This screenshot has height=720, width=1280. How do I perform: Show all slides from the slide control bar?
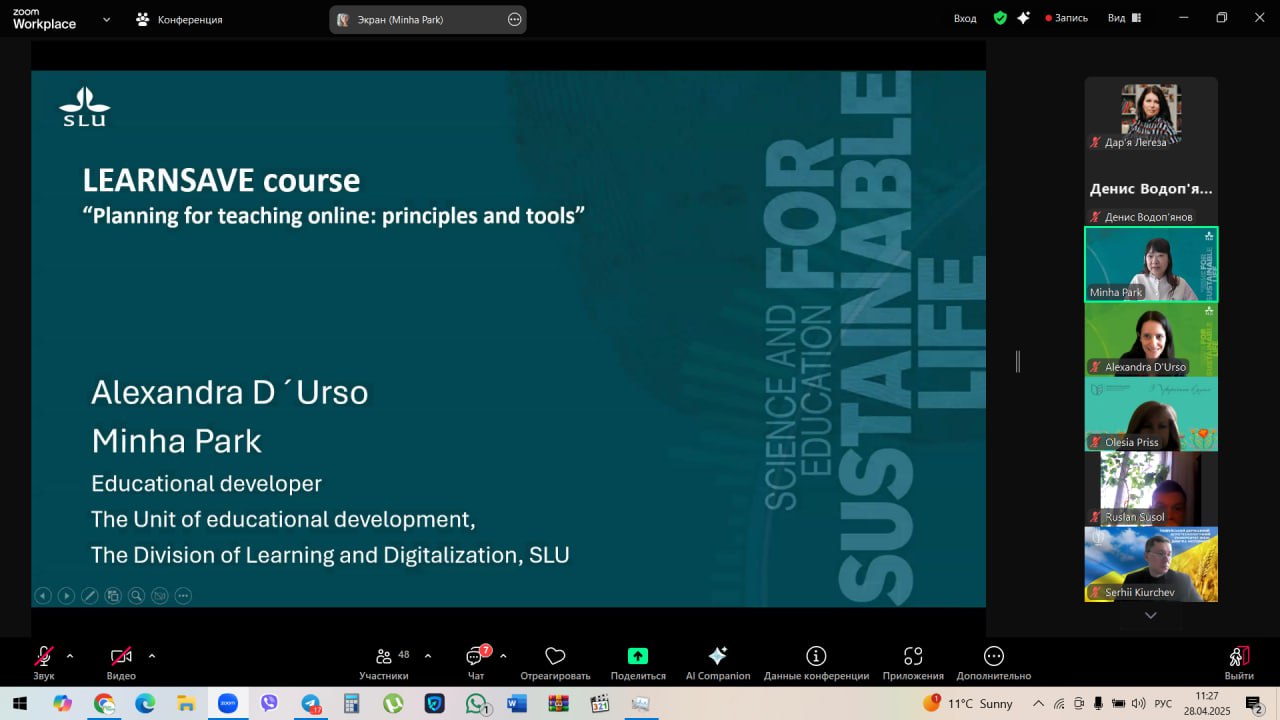pyautogui.click(x=113, y=596)
